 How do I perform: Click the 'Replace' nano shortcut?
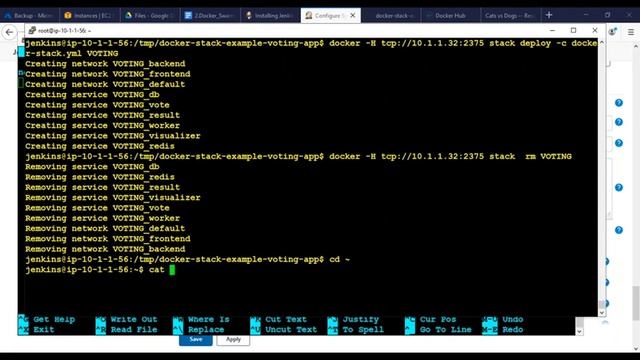[206, 329]
